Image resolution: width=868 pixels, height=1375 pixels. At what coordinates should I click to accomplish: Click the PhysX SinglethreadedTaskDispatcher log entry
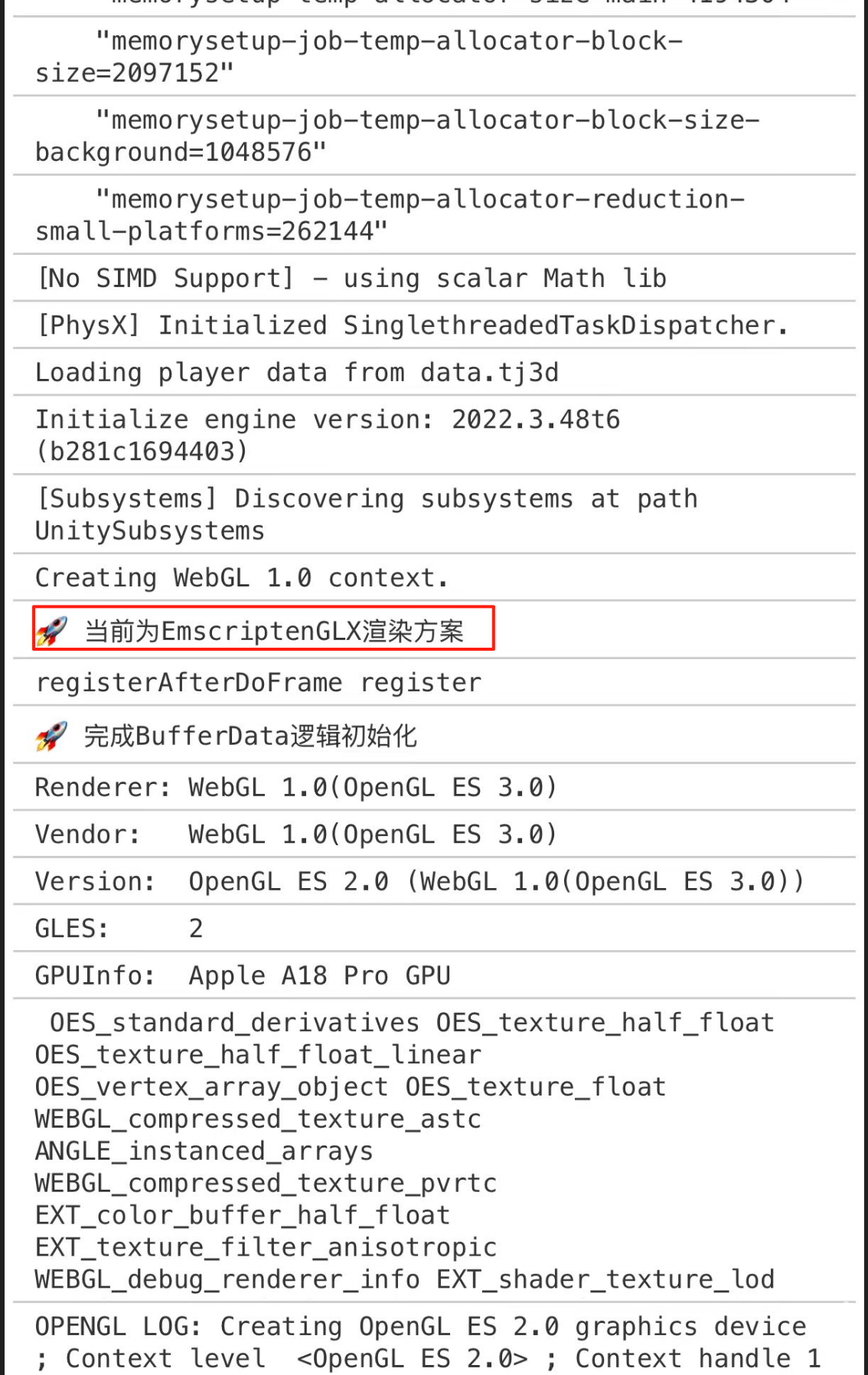[x=434, y=325]
